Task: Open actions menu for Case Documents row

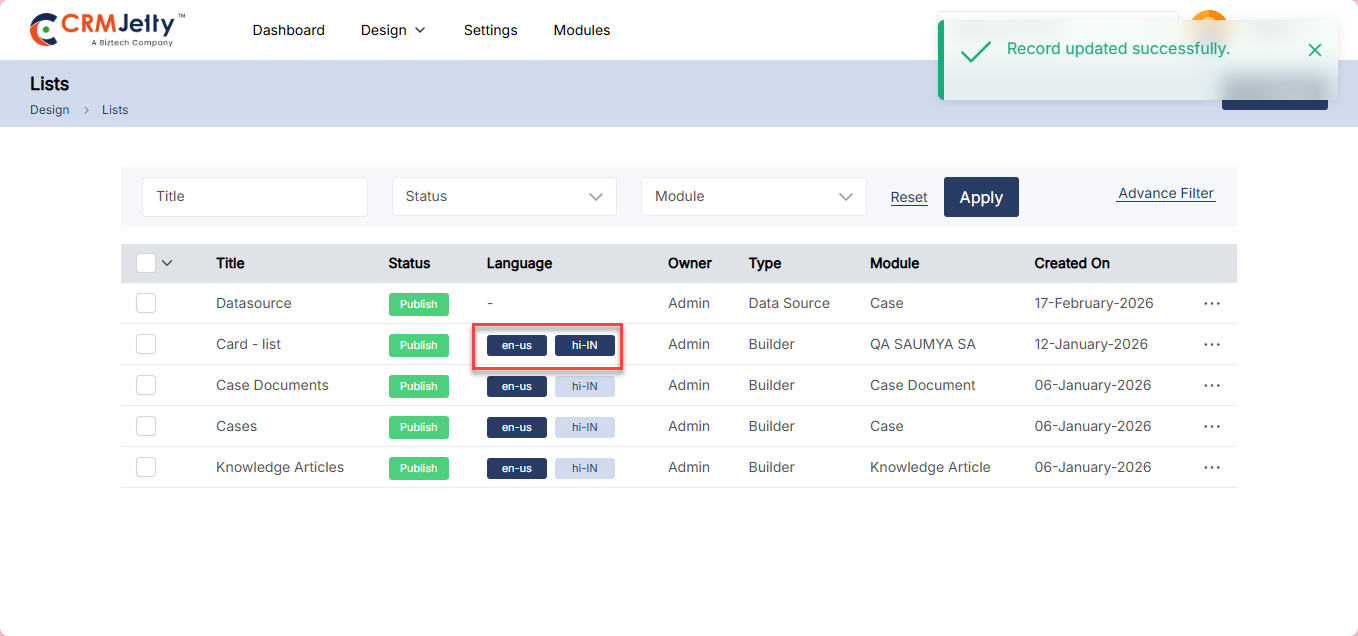Action: pos(1211,385)
